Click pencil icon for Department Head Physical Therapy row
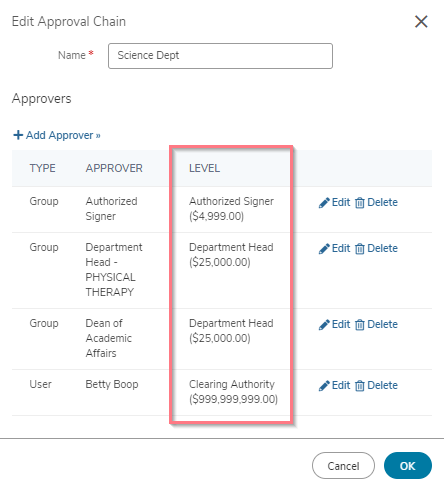Image resolution: width=444 pixels, height=491 pixels. coord(324,249)
